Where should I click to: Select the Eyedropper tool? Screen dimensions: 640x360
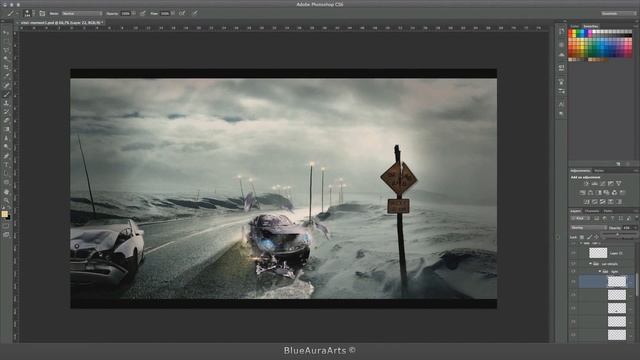(x=6, y=76)
